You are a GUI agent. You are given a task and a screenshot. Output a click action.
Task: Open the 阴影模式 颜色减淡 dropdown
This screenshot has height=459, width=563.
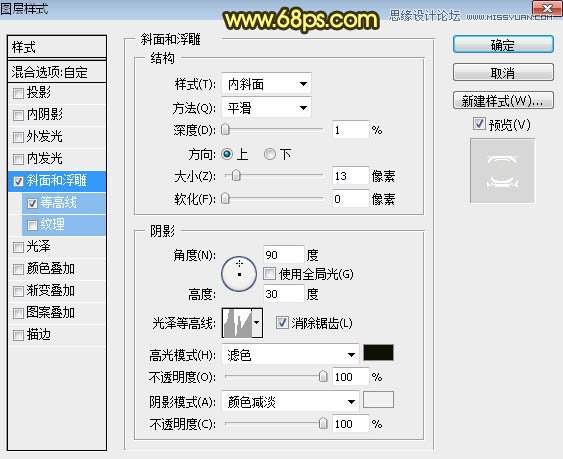coord(290,402)
